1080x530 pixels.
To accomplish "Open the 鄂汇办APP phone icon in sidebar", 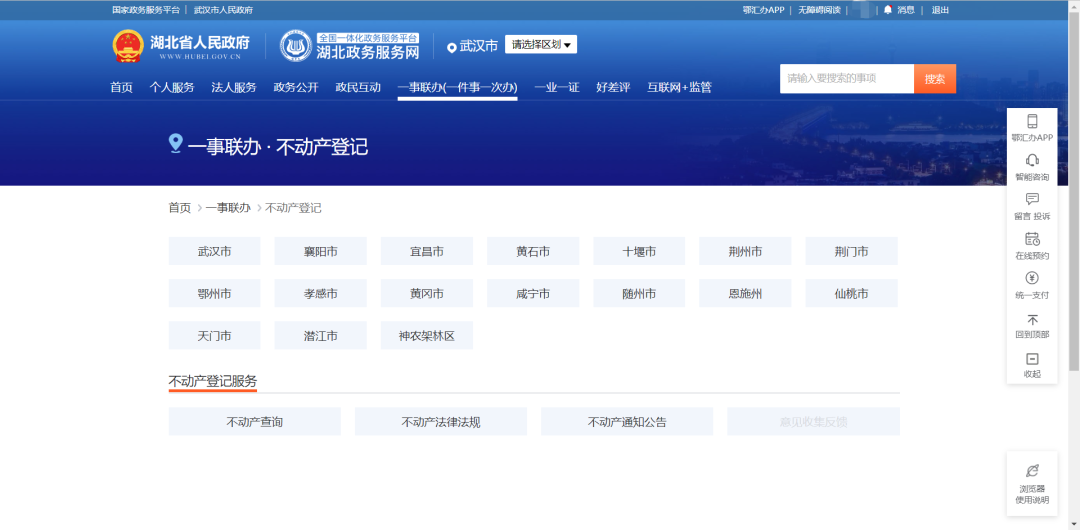I will click(x=1032, y=122).
